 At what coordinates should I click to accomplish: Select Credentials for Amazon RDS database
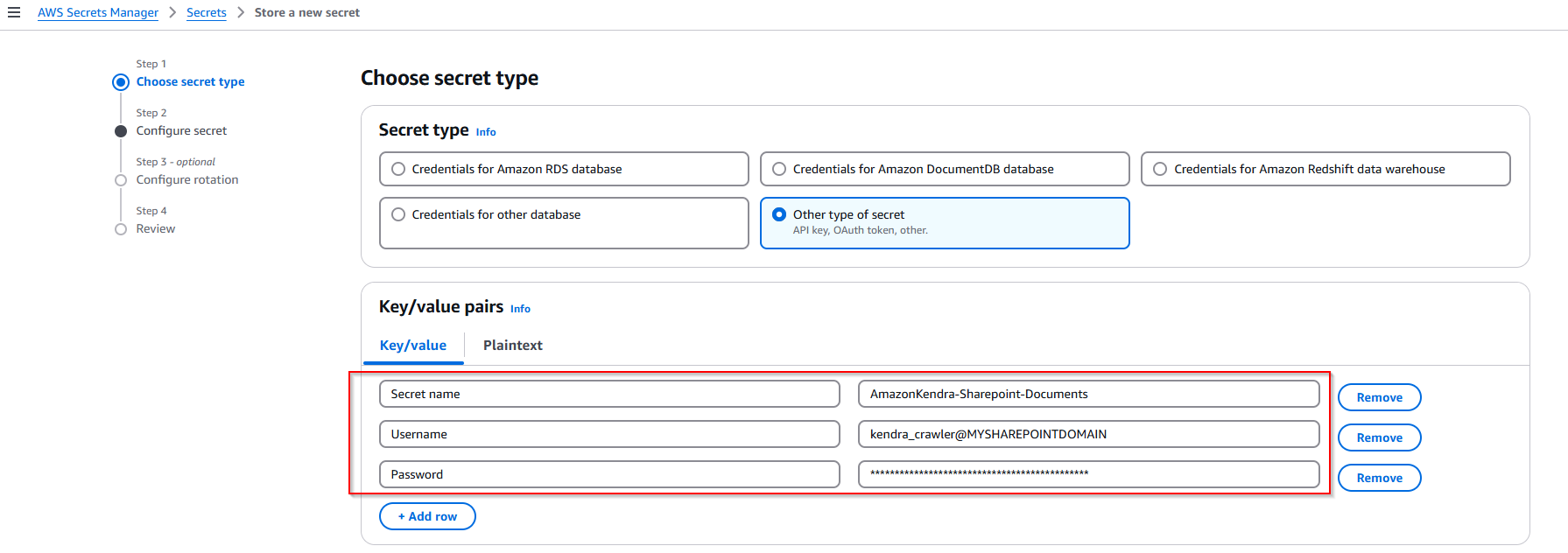[x=398, y=169]
